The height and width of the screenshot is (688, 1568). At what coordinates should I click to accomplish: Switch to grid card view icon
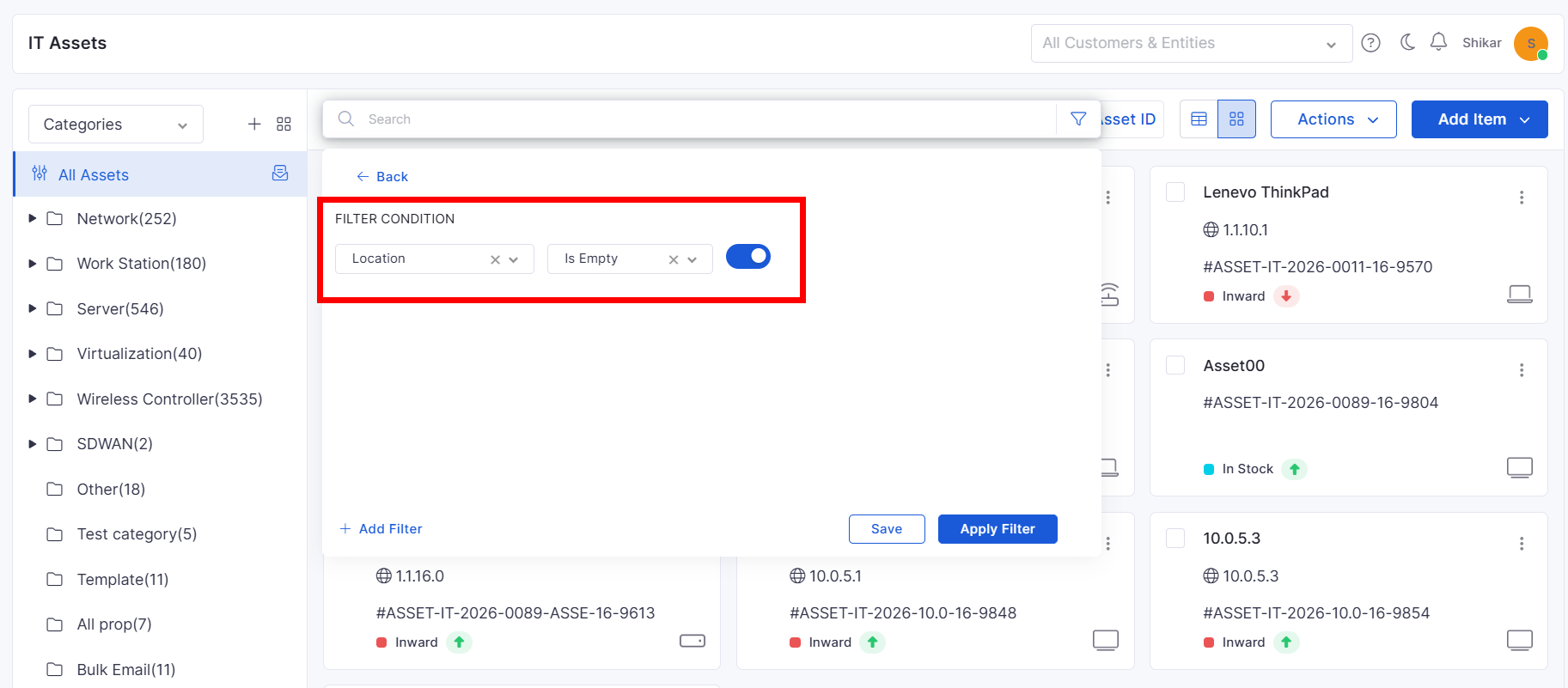tap(1236, 119)
